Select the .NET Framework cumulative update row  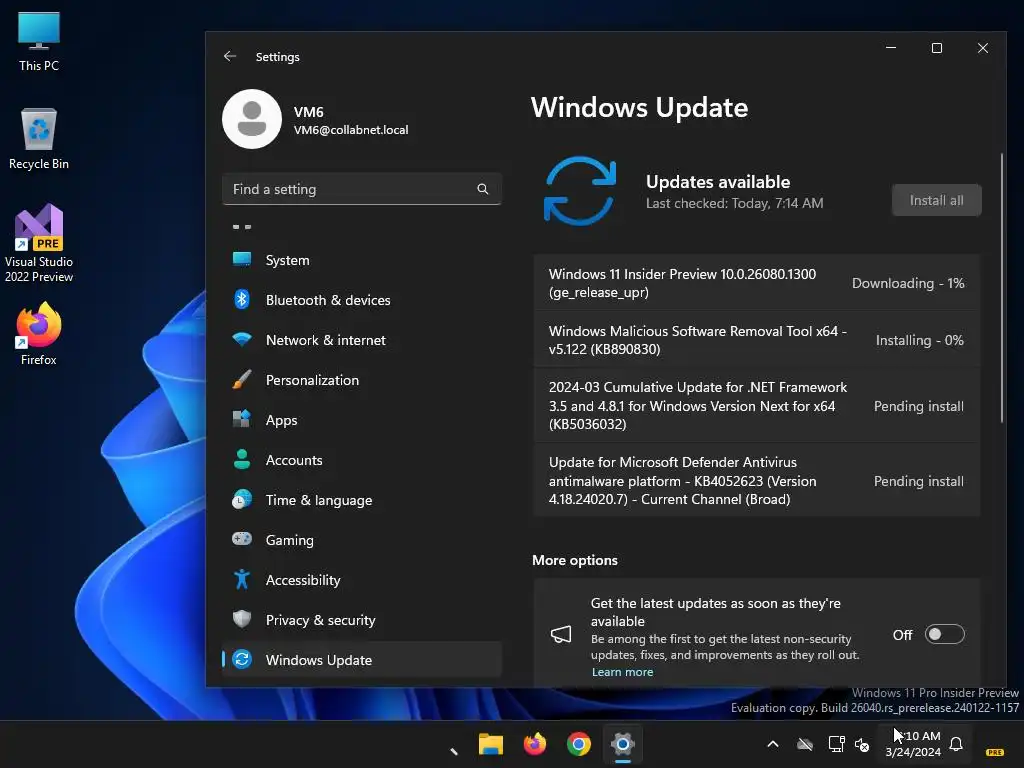757,406
